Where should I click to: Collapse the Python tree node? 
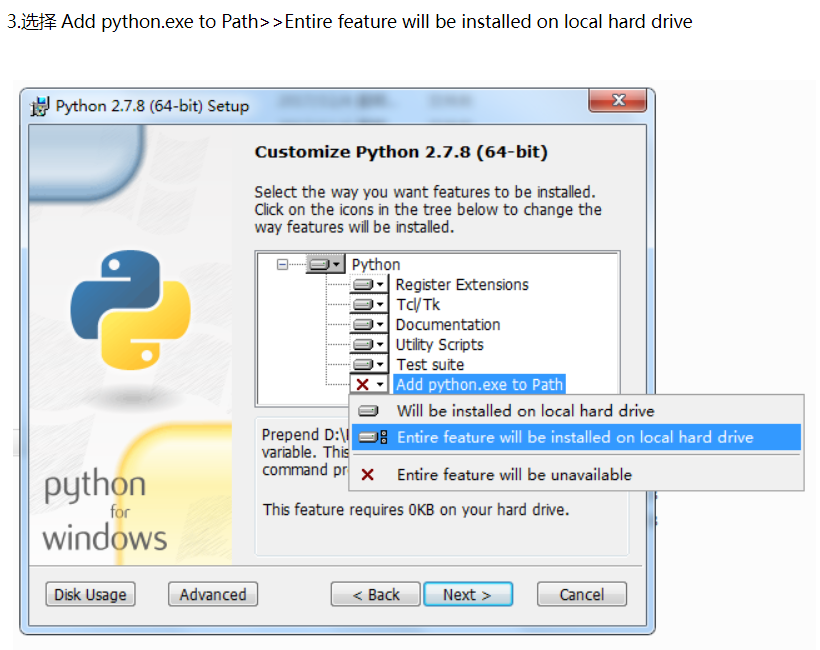[282, 265]
